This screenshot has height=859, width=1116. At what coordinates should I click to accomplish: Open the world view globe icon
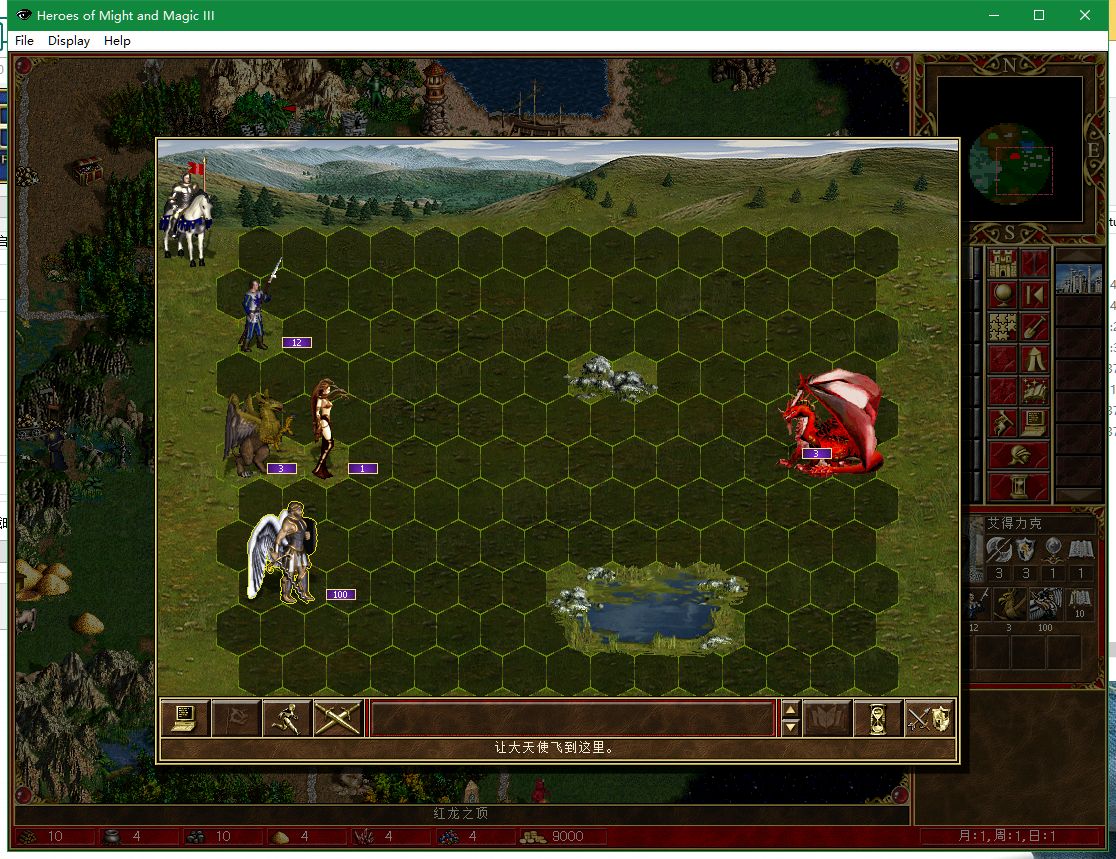tap(1002, 294)
